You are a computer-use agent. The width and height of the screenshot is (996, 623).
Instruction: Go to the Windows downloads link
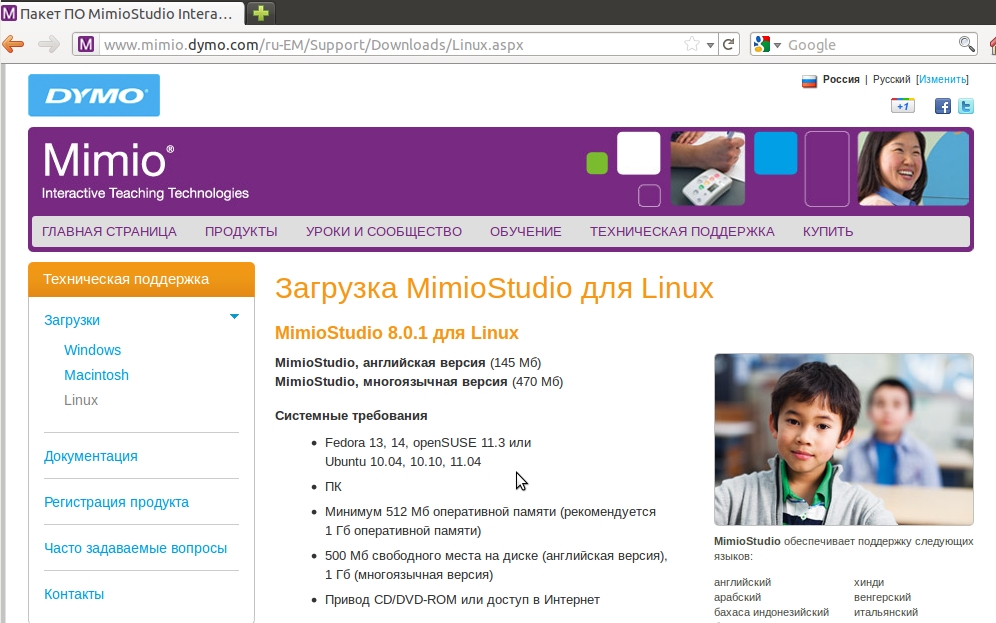[x=93, y=350]
